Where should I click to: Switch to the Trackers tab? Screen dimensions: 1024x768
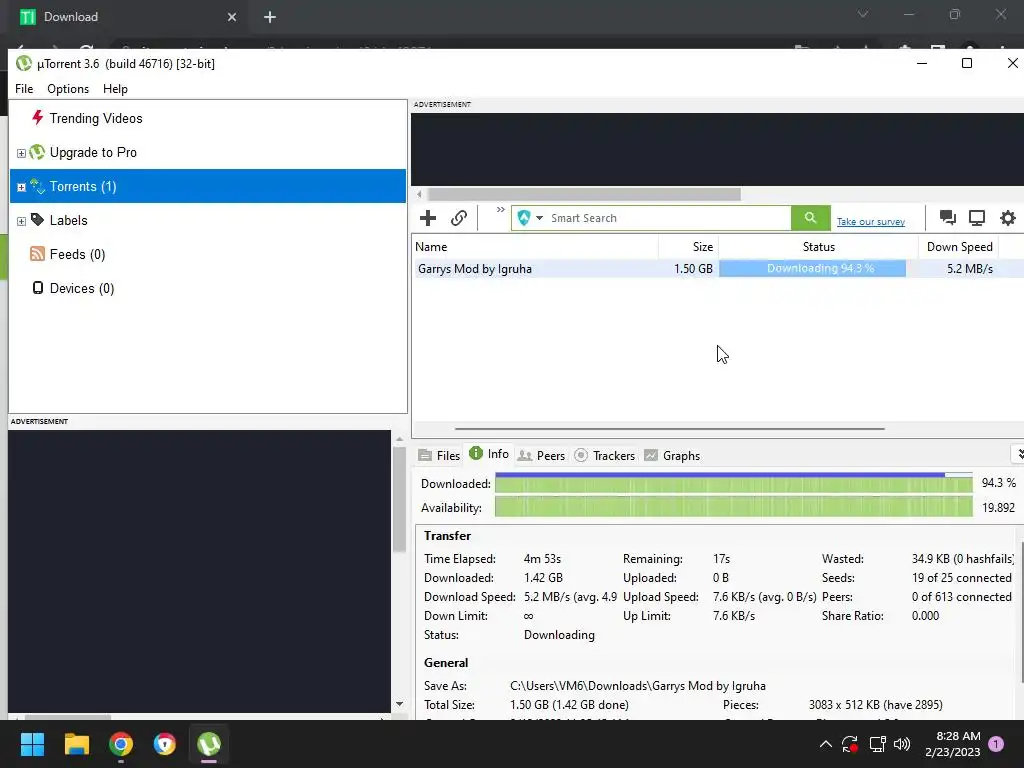click(x=605, y=456)
